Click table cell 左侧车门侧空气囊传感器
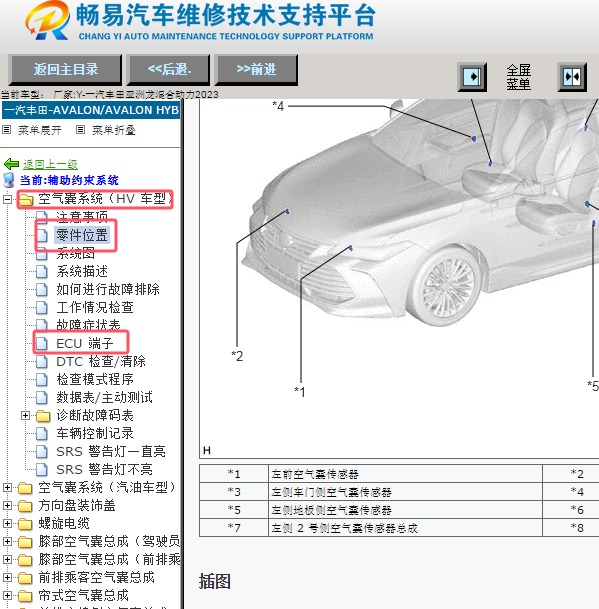 405,492
